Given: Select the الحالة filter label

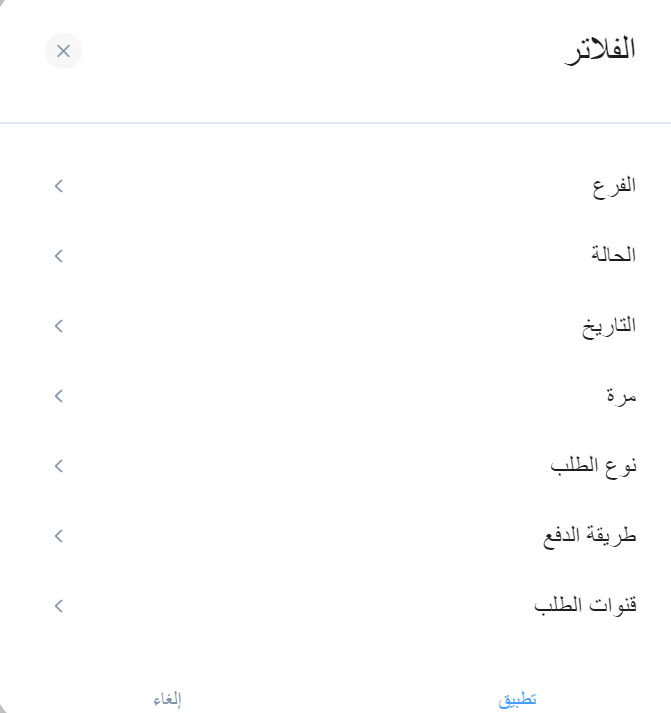Looking at the screenshot, I should point(612,256).
